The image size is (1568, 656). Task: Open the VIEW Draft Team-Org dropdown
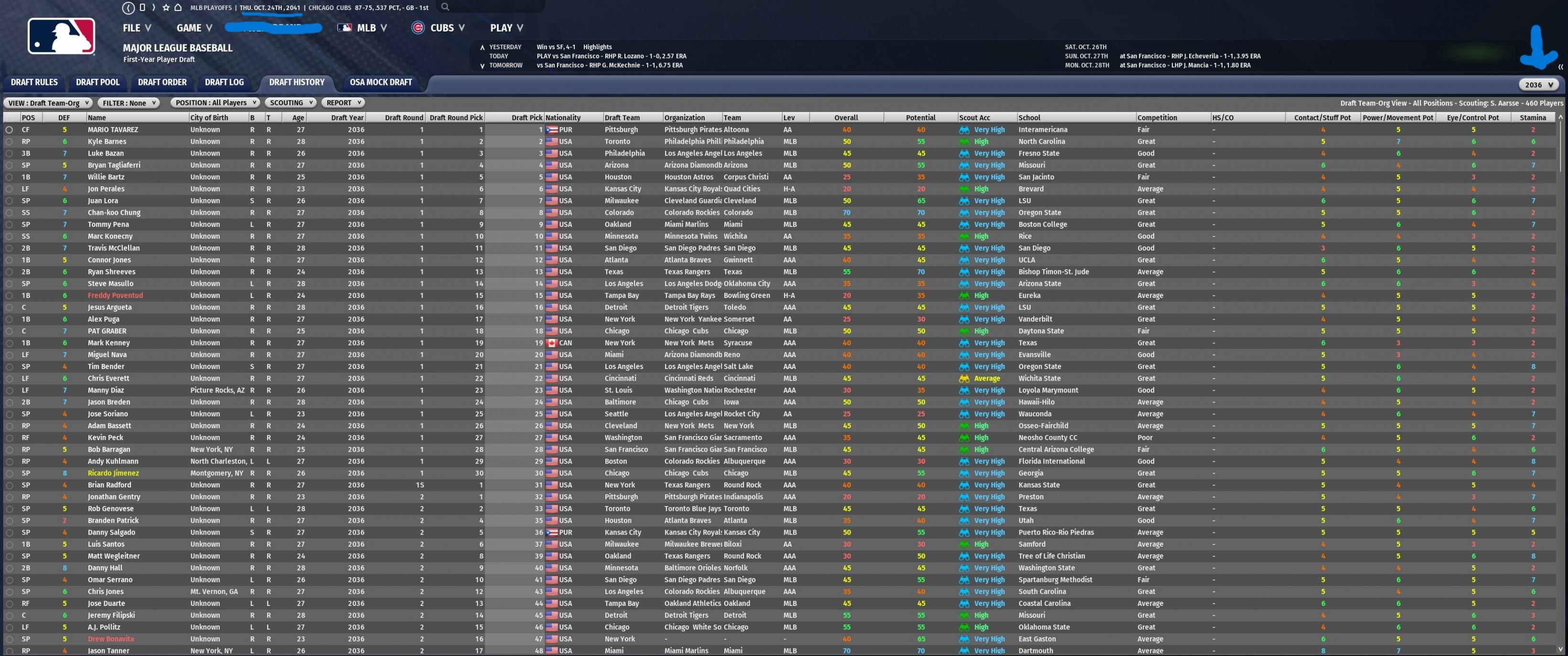pos(47,103)
